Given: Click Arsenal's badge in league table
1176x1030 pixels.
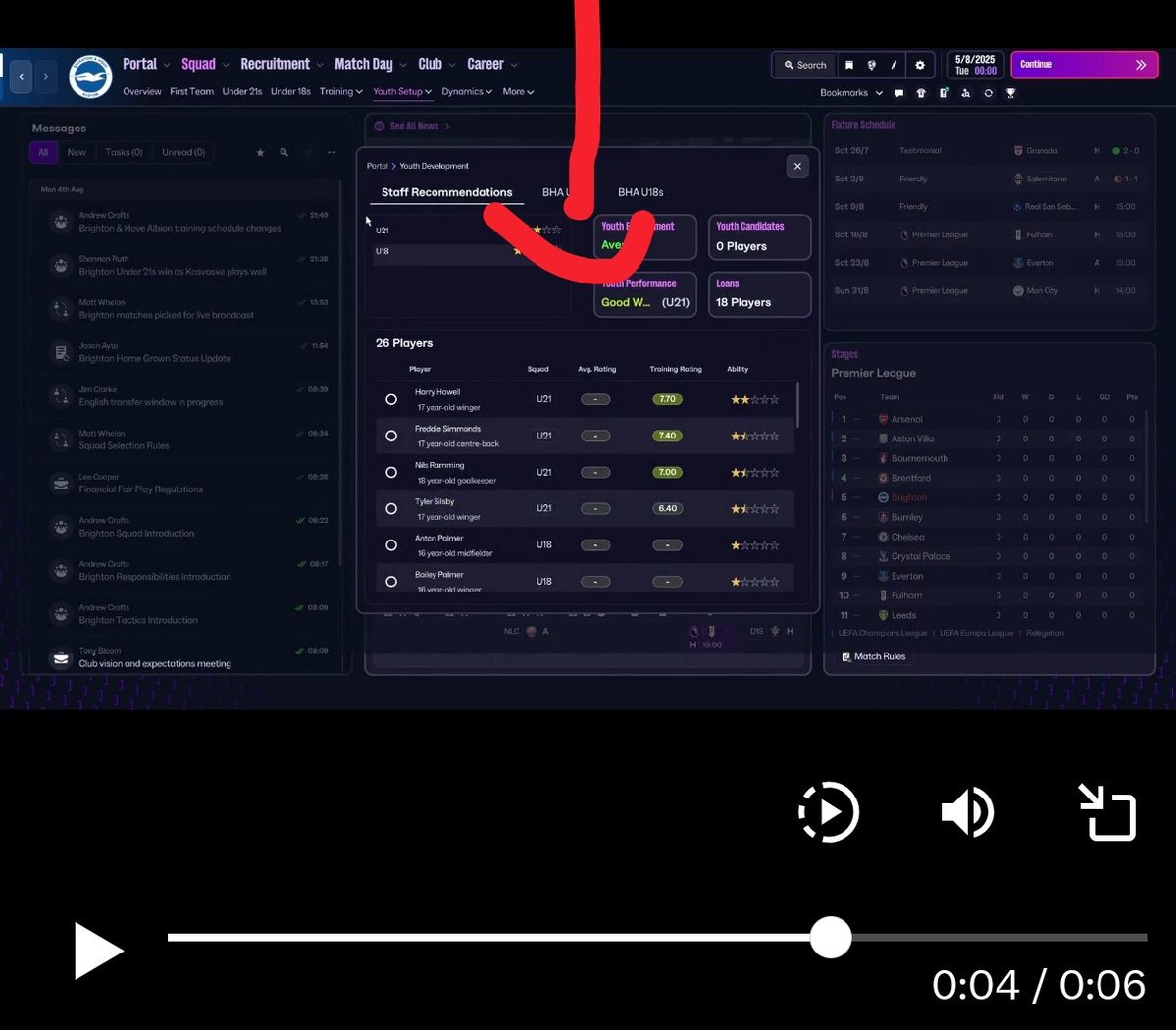Looking at the screenshot, I should (883, 419).
